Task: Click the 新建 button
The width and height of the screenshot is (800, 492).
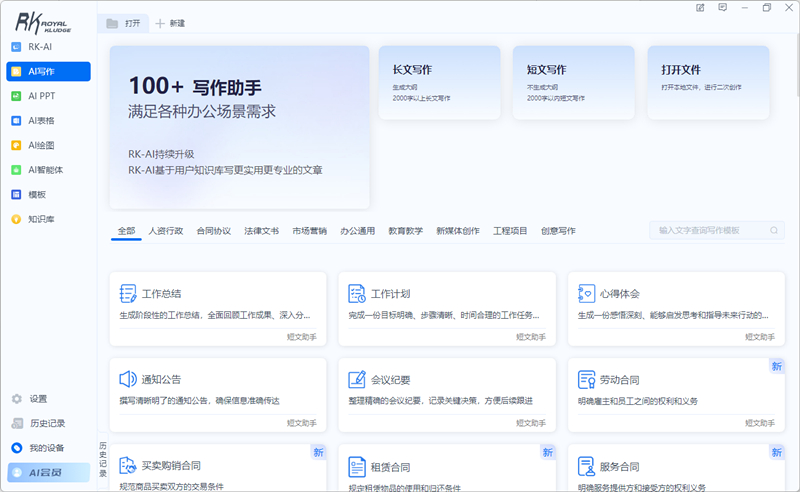Action: coord(170,23)
